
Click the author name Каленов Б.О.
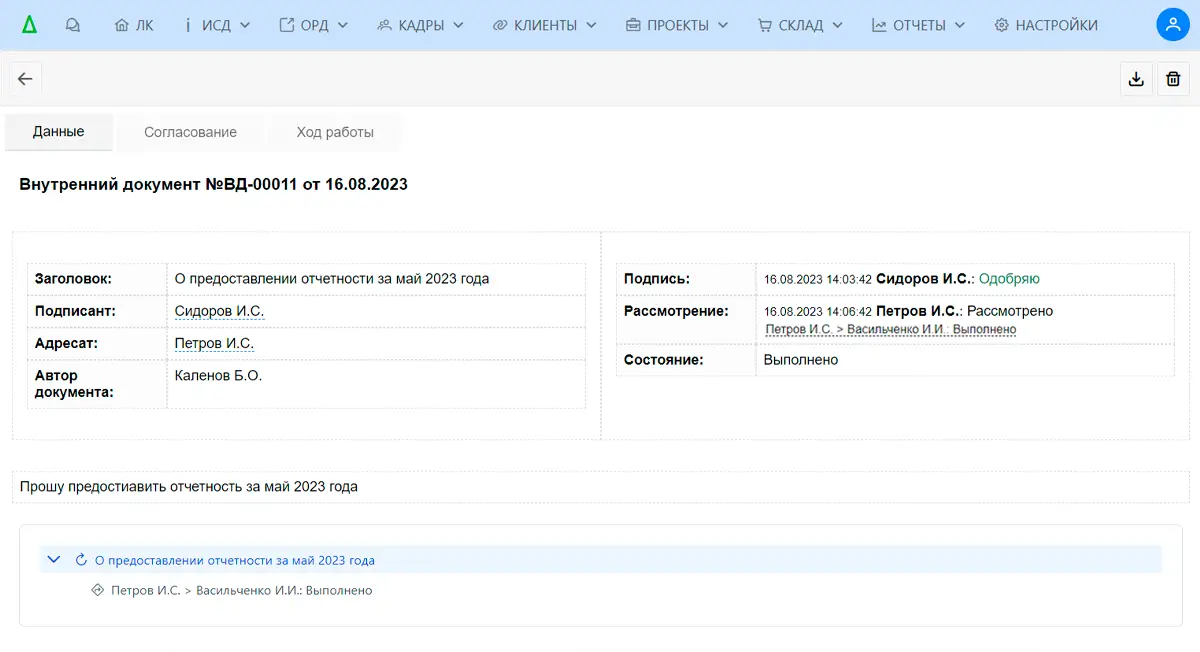218,375
